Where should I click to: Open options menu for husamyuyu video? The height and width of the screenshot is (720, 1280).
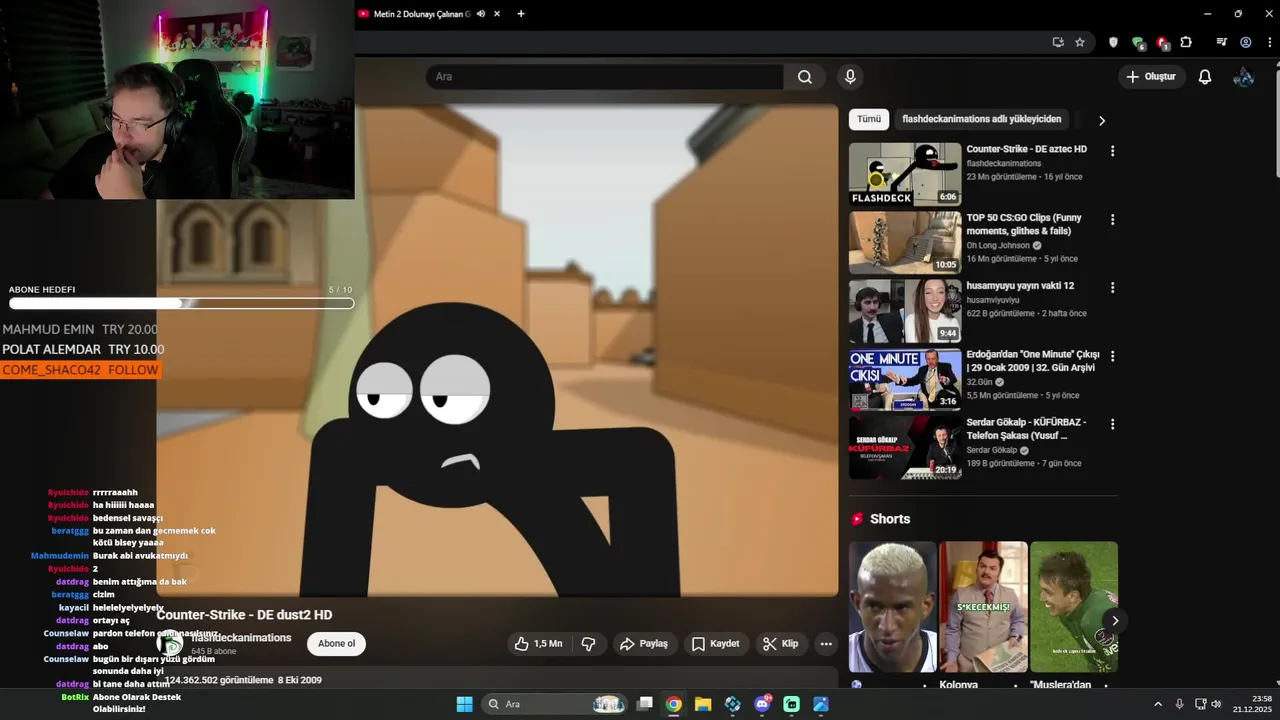coord(1112,288)
